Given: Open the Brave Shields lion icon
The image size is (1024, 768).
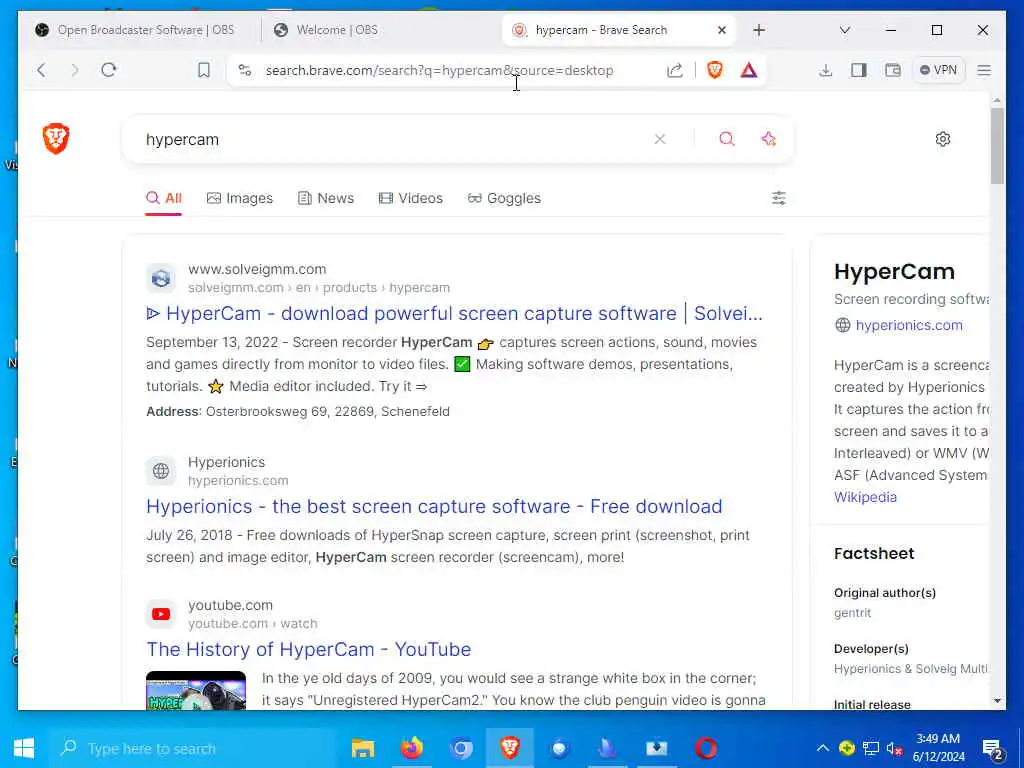Looking at the screenshot, I should click(x=714, y=70).
